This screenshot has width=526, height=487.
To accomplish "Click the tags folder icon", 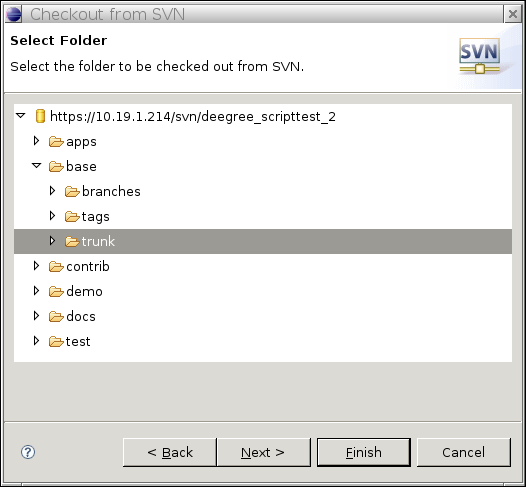I will pyautogui.click(x=72, y=216).
